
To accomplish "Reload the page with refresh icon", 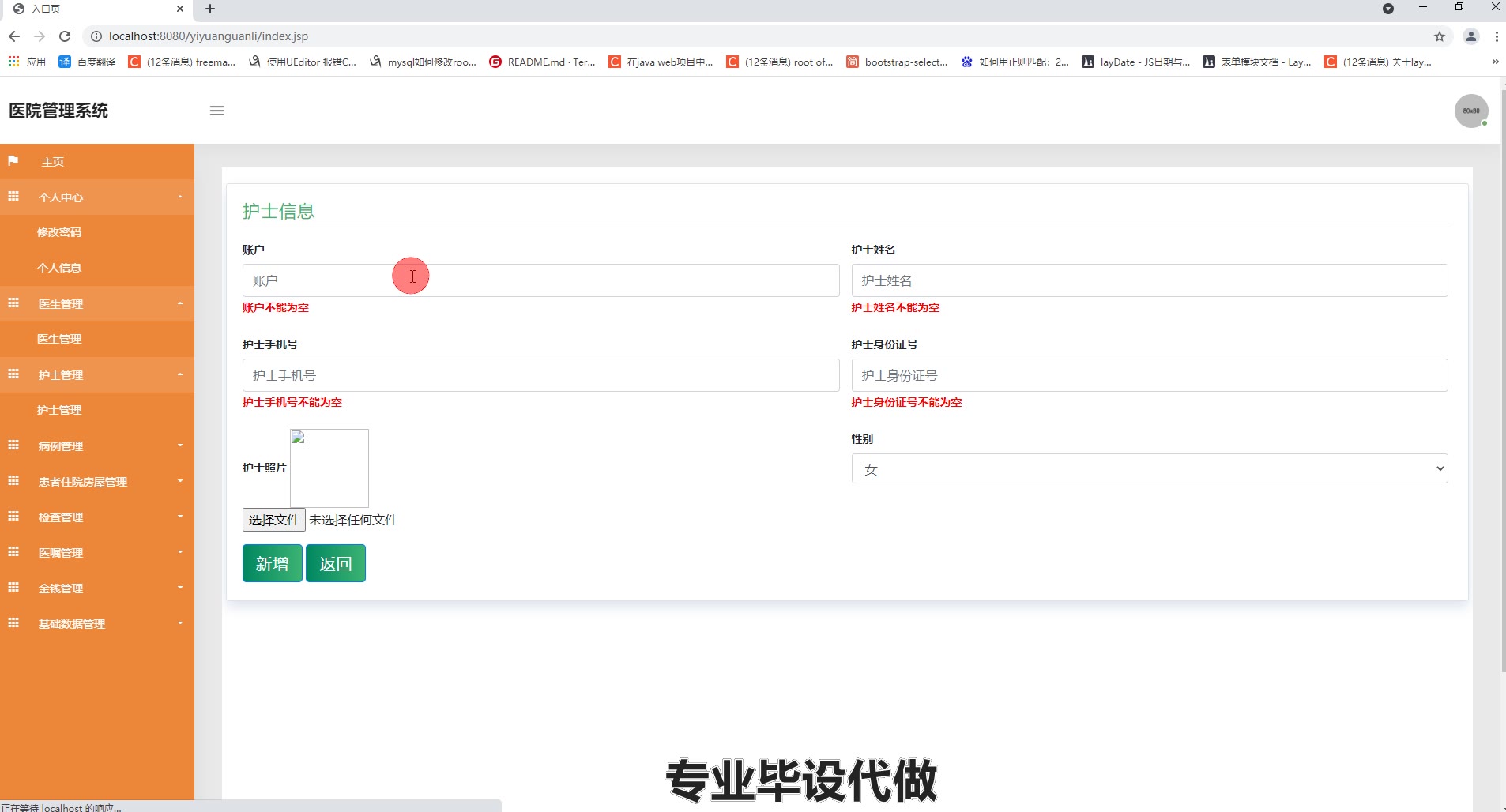I will click(66, 36).
